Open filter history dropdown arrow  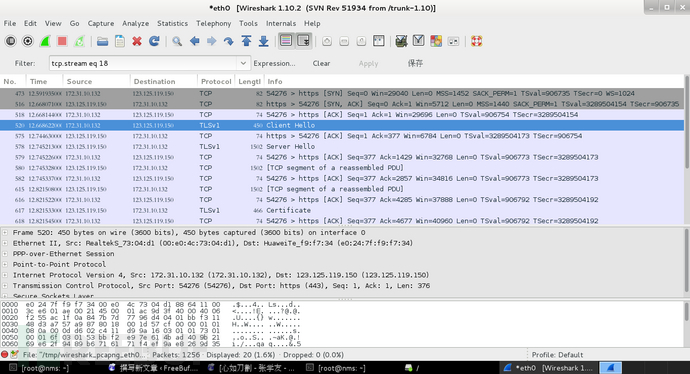coord(243,63)
